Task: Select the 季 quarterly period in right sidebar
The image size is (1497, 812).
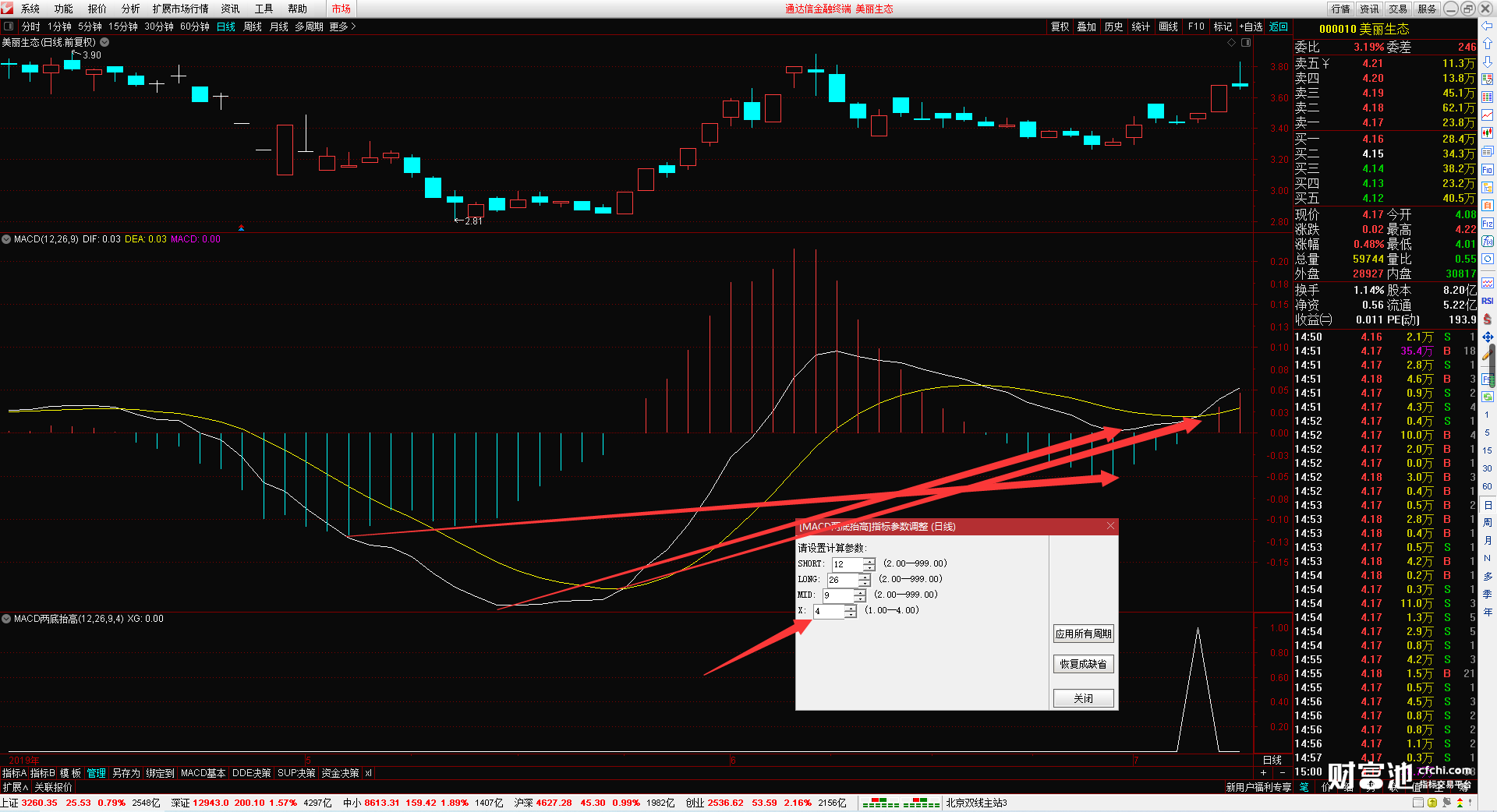Action: click(1488, 594)
